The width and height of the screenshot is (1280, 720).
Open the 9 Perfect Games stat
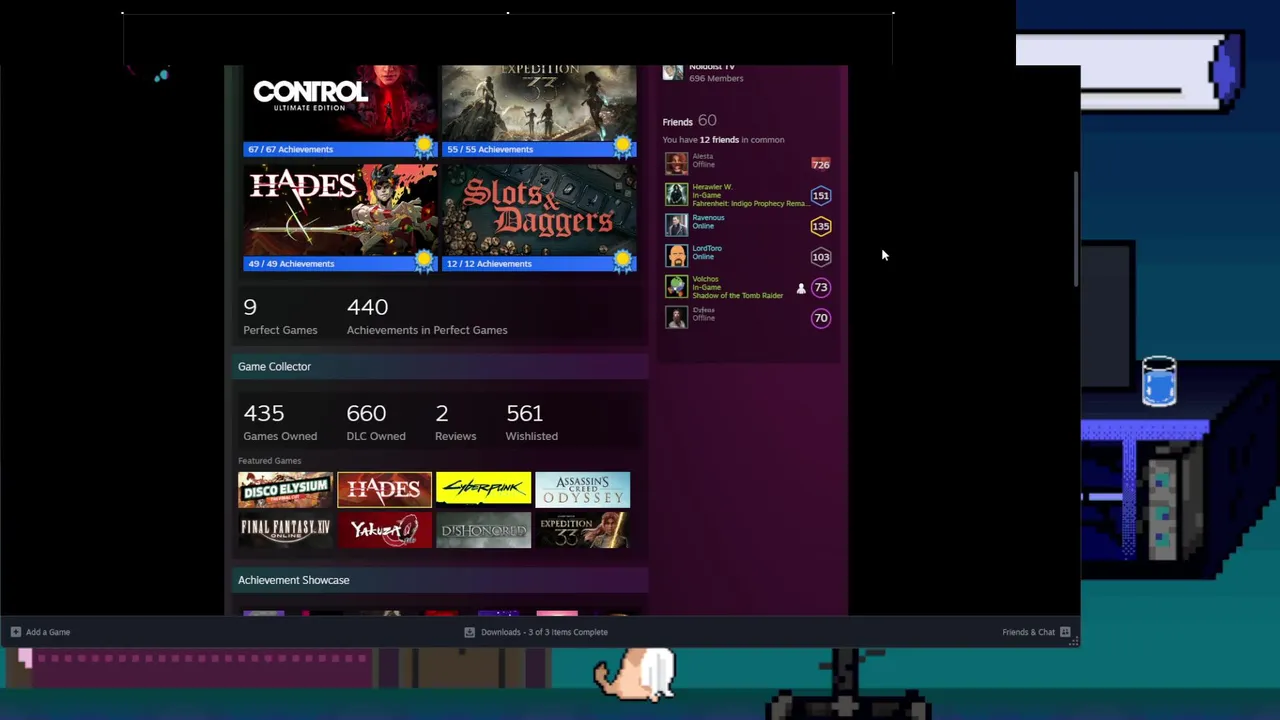tap(280, 316)
